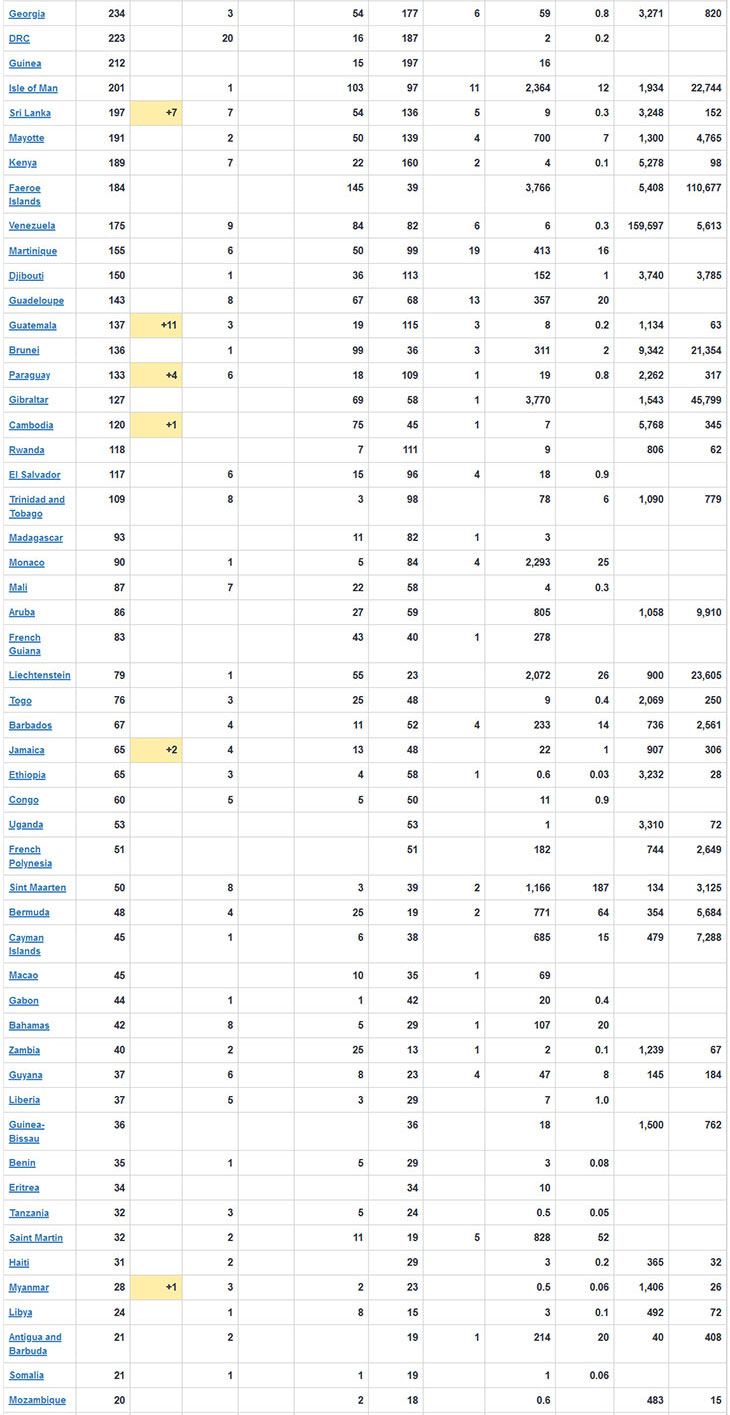Open the Sri Lanka country page

pyautogui.click(x=30, y=113)
